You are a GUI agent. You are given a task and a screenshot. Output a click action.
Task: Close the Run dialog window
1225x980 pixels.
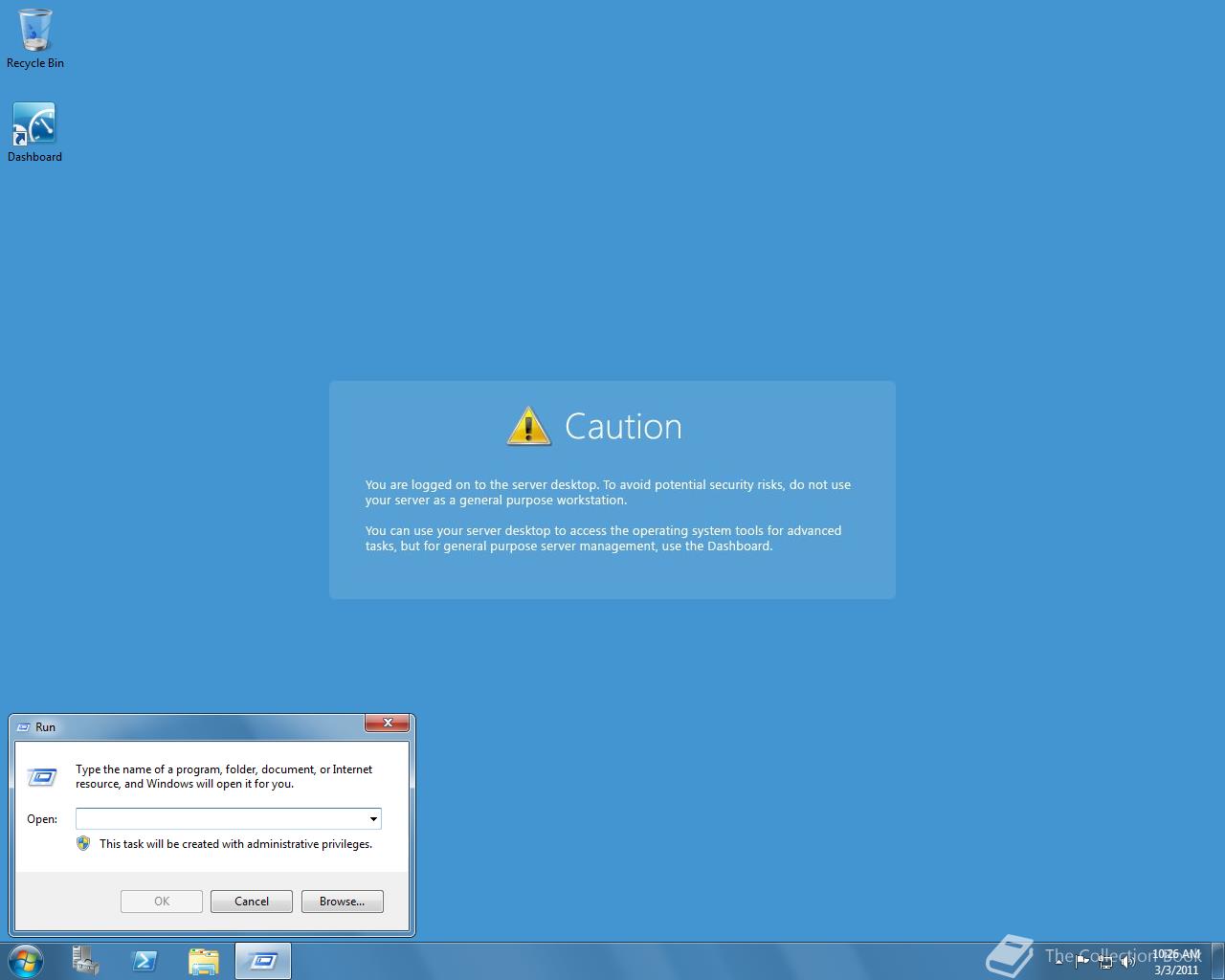388,724
